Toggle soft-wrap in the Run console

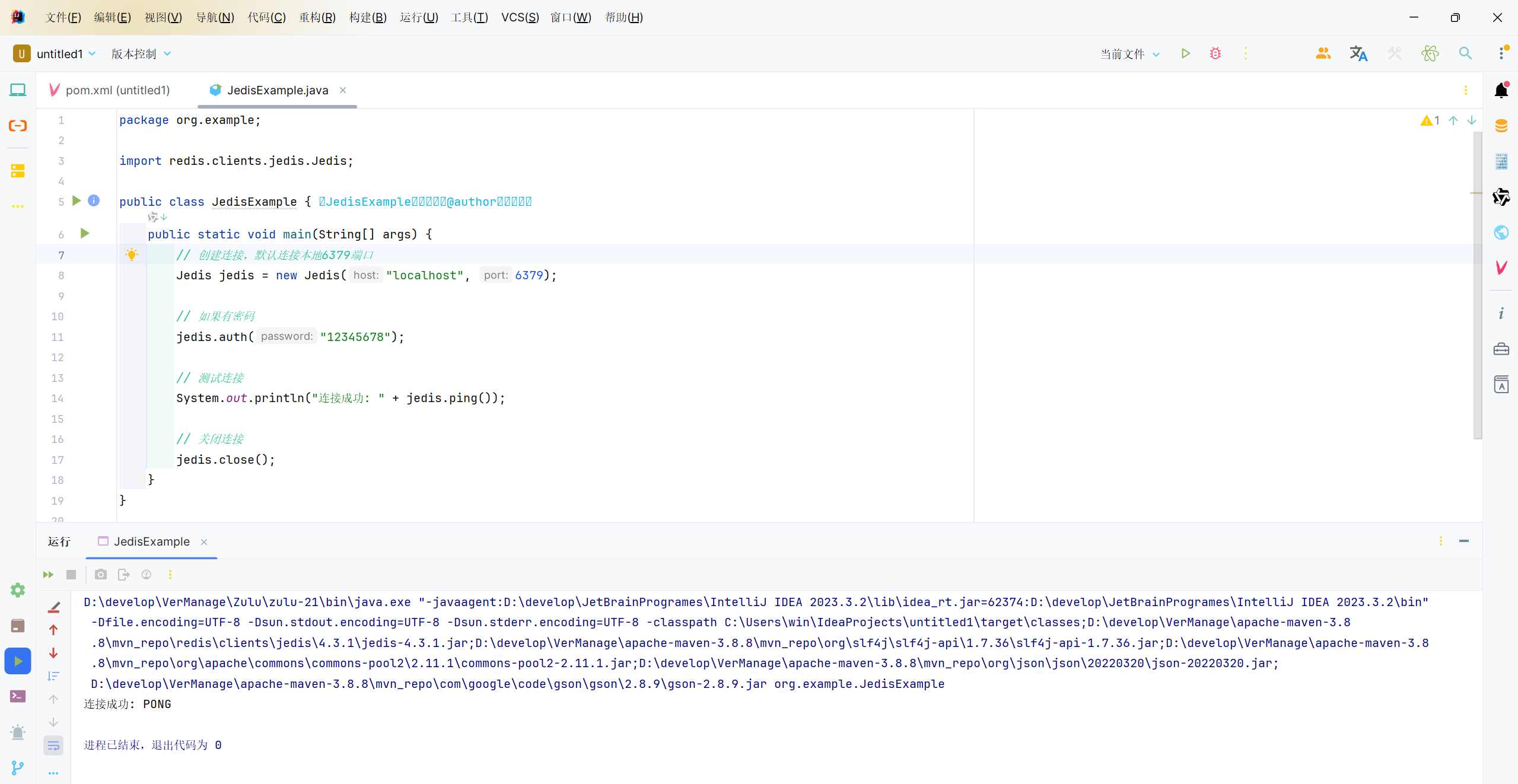point(53,746)
